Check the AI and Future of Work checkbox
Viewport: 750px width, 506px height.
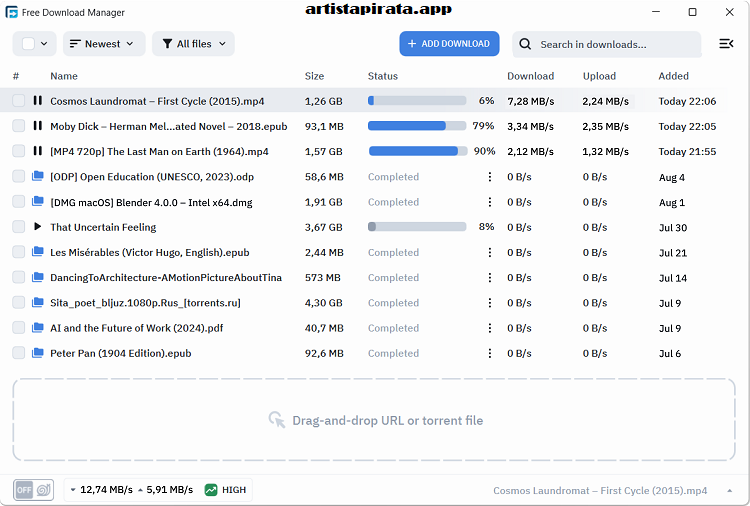pyautogui.click(x=19, y=328)
